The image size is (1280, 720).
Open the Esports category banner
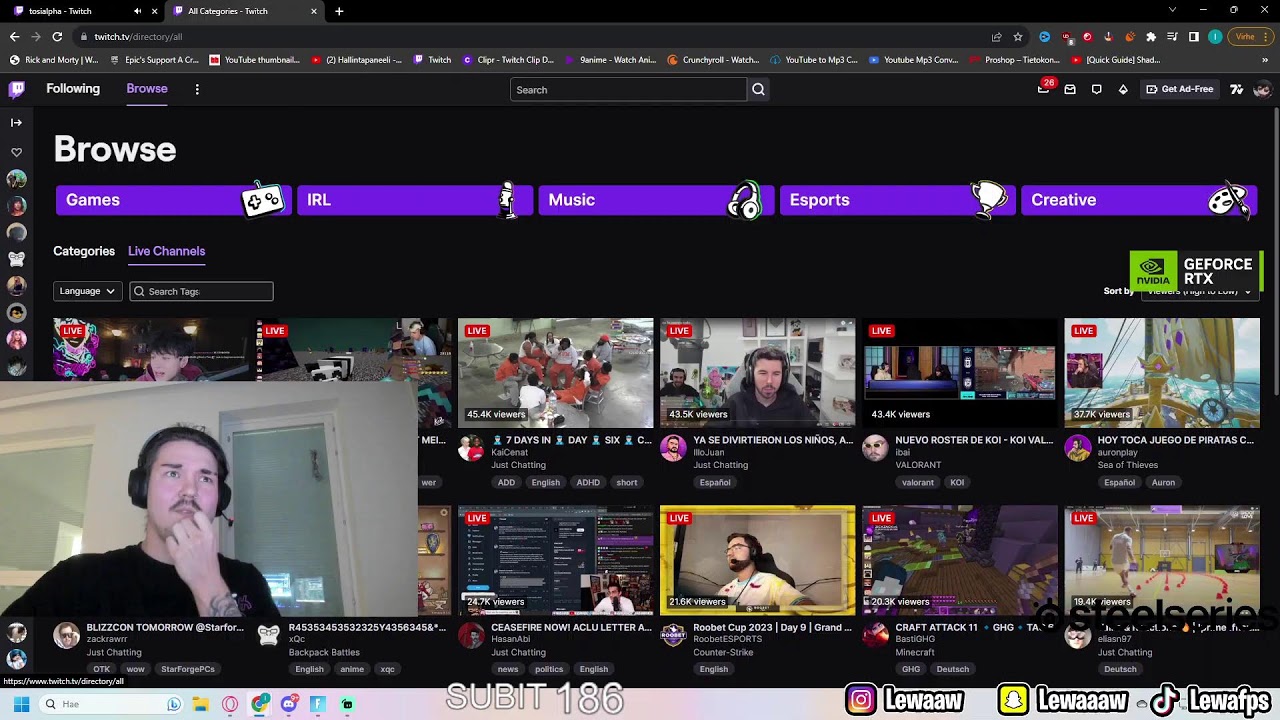[x=897, y=200]
